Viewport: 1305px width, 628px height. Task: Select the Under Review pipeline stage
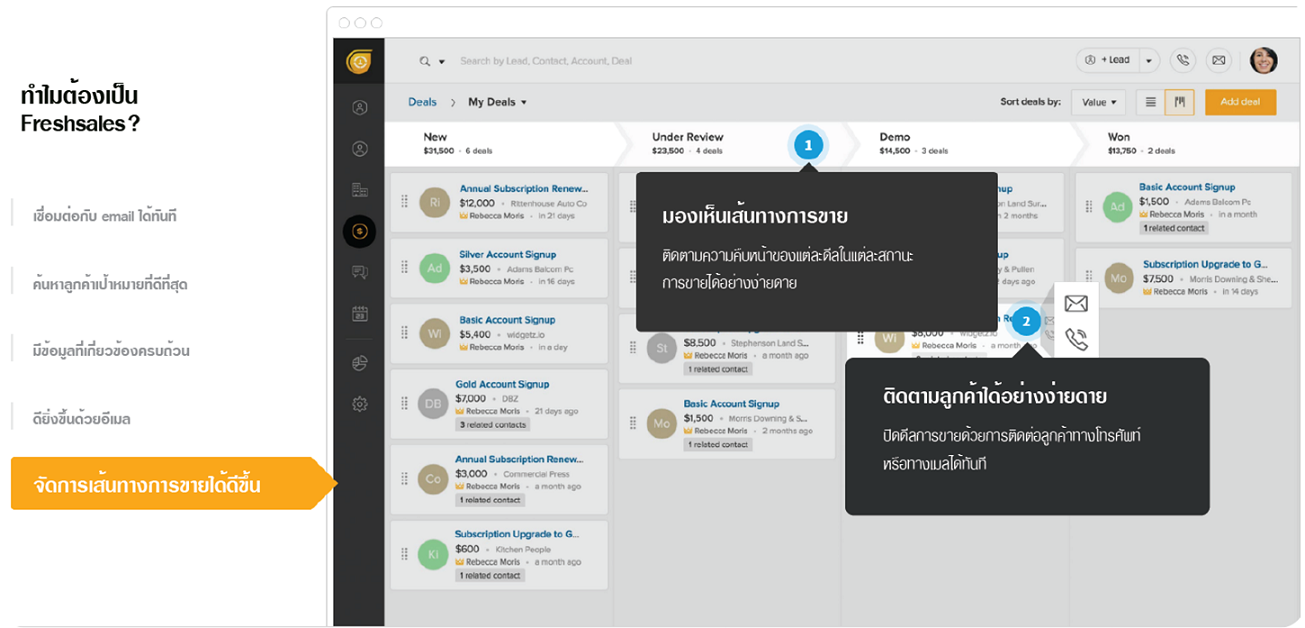coord(728,144)
